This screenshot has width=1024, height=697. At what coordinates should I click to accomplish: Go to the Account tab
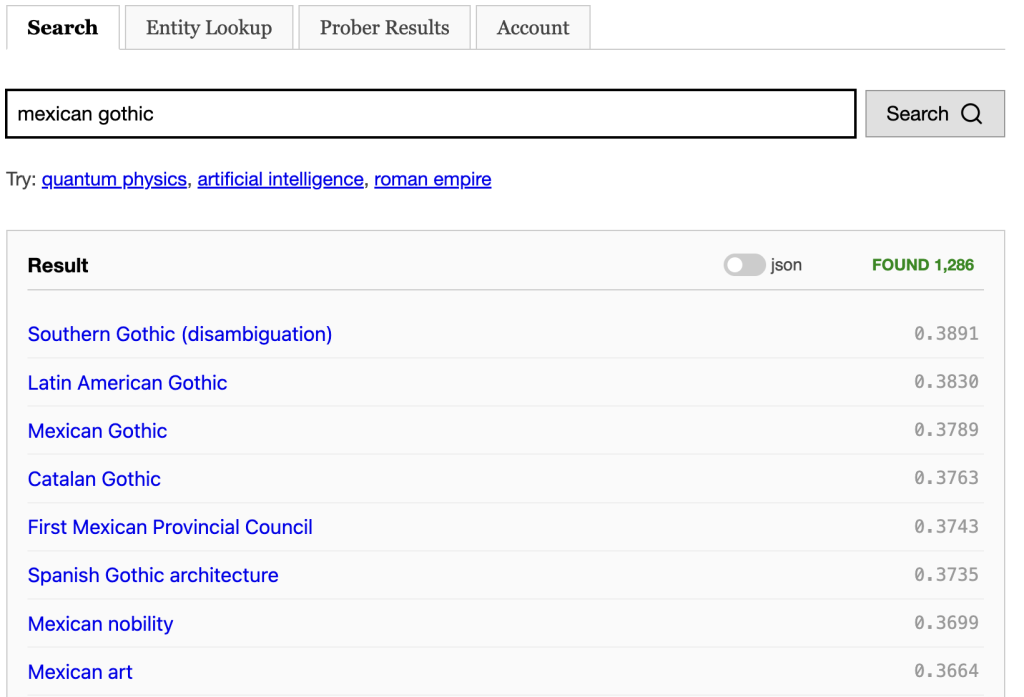[x=533, y=28]
